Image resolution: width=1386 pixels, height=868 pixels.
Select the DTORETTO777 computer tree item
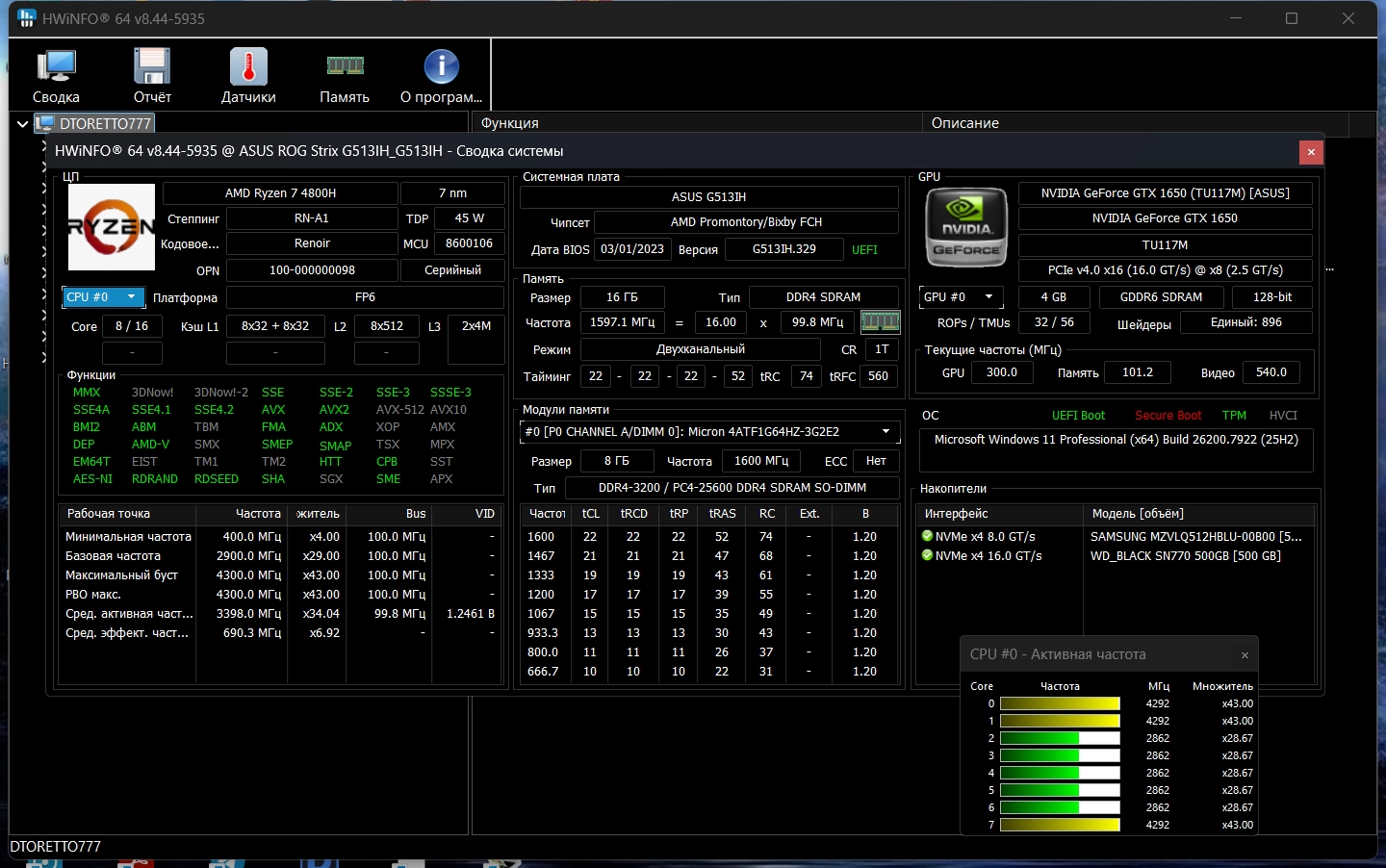[104, 123]
